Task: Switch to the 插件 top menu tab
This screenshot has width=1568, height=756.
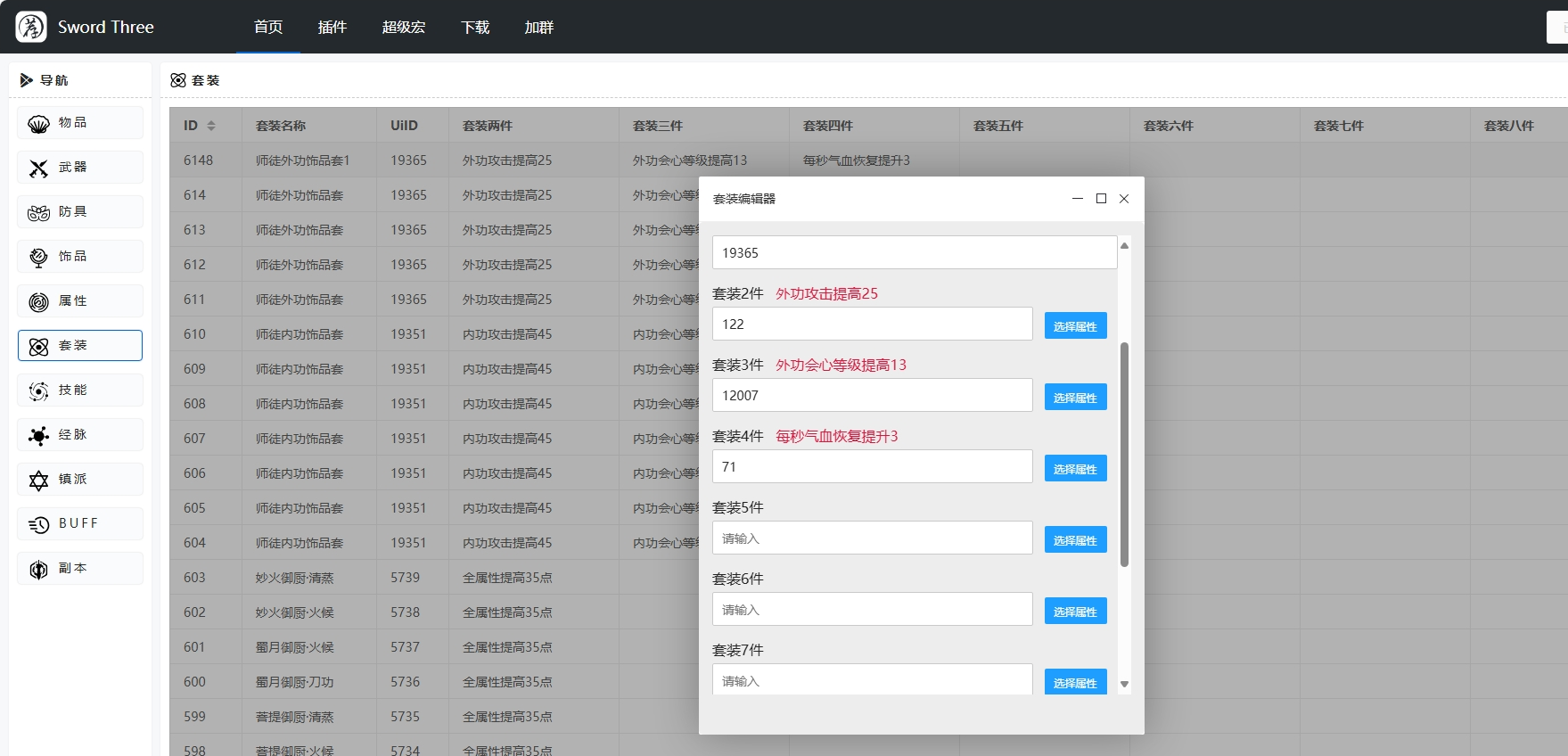Action: point(332,27)
